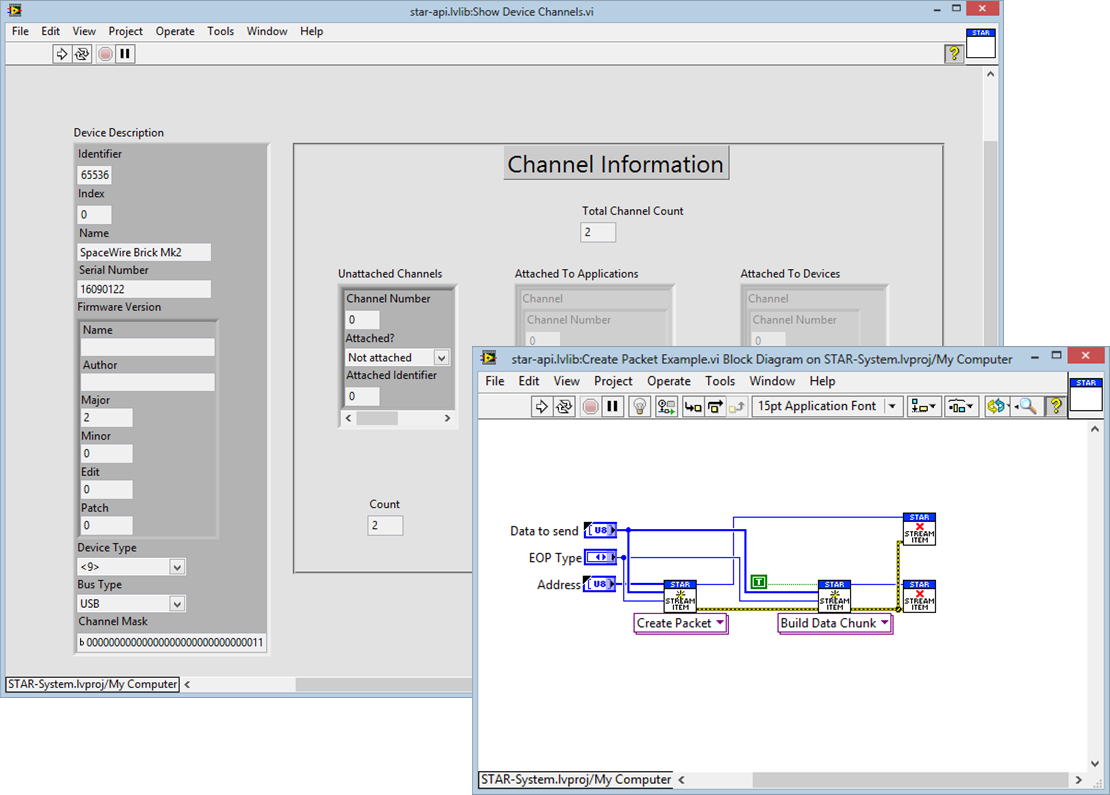Click the Count field below Unattached Channels
Viewport: 1110px width, 795px height.
point(385,525)
